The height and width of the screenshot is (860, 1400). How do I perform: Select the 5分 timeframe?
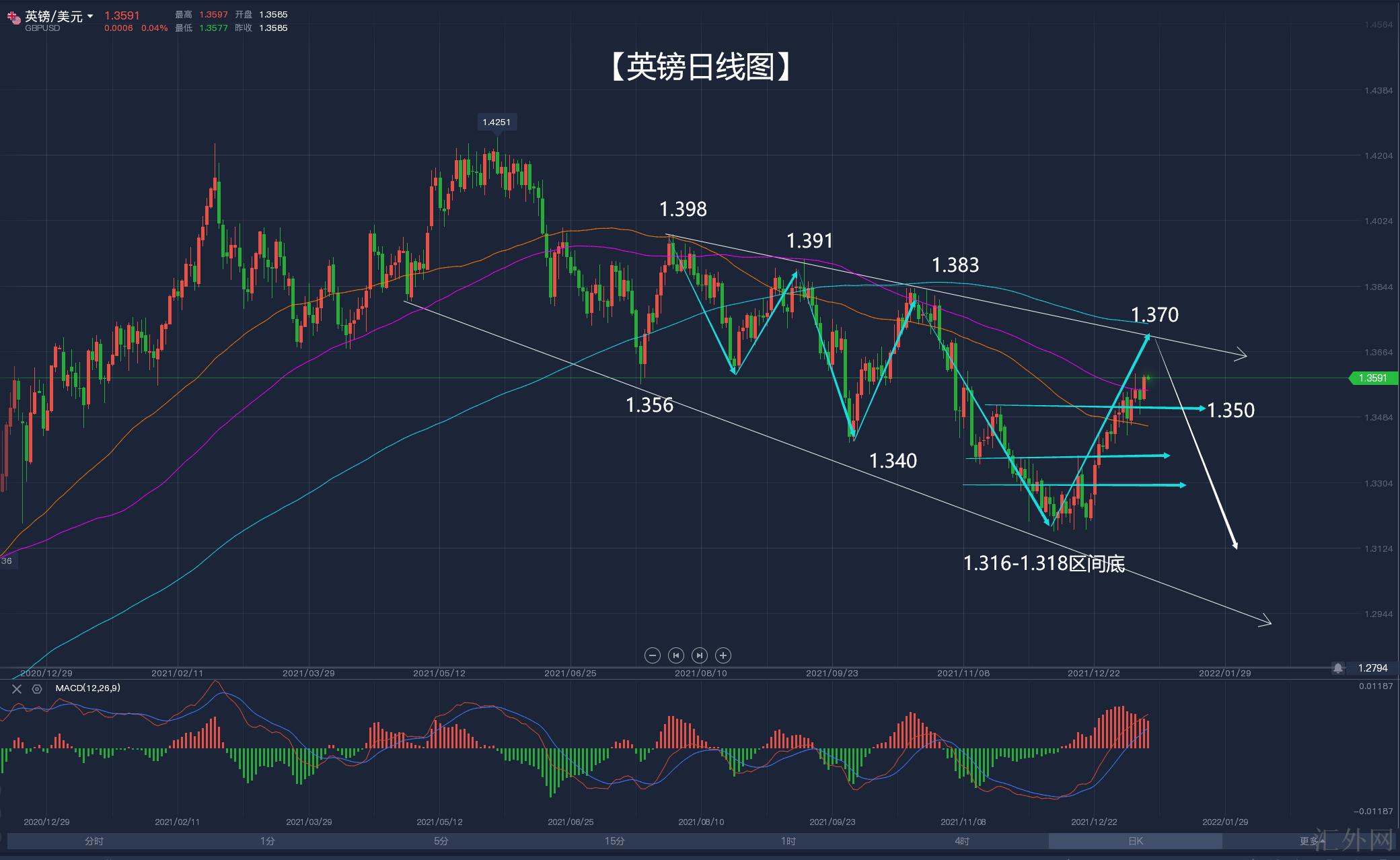coord(441,840)
